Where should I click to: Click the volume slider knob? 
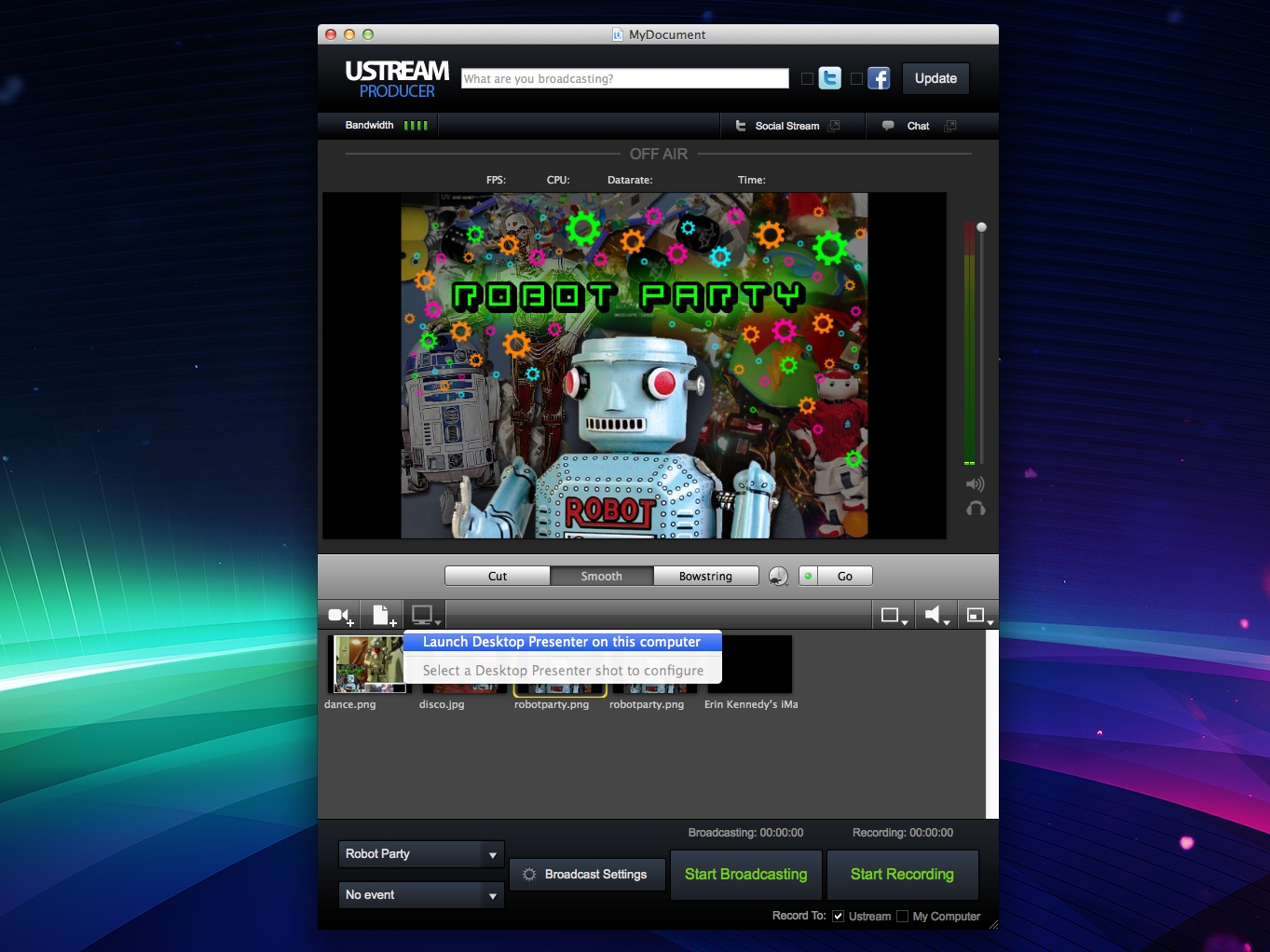tap(981, 227)
